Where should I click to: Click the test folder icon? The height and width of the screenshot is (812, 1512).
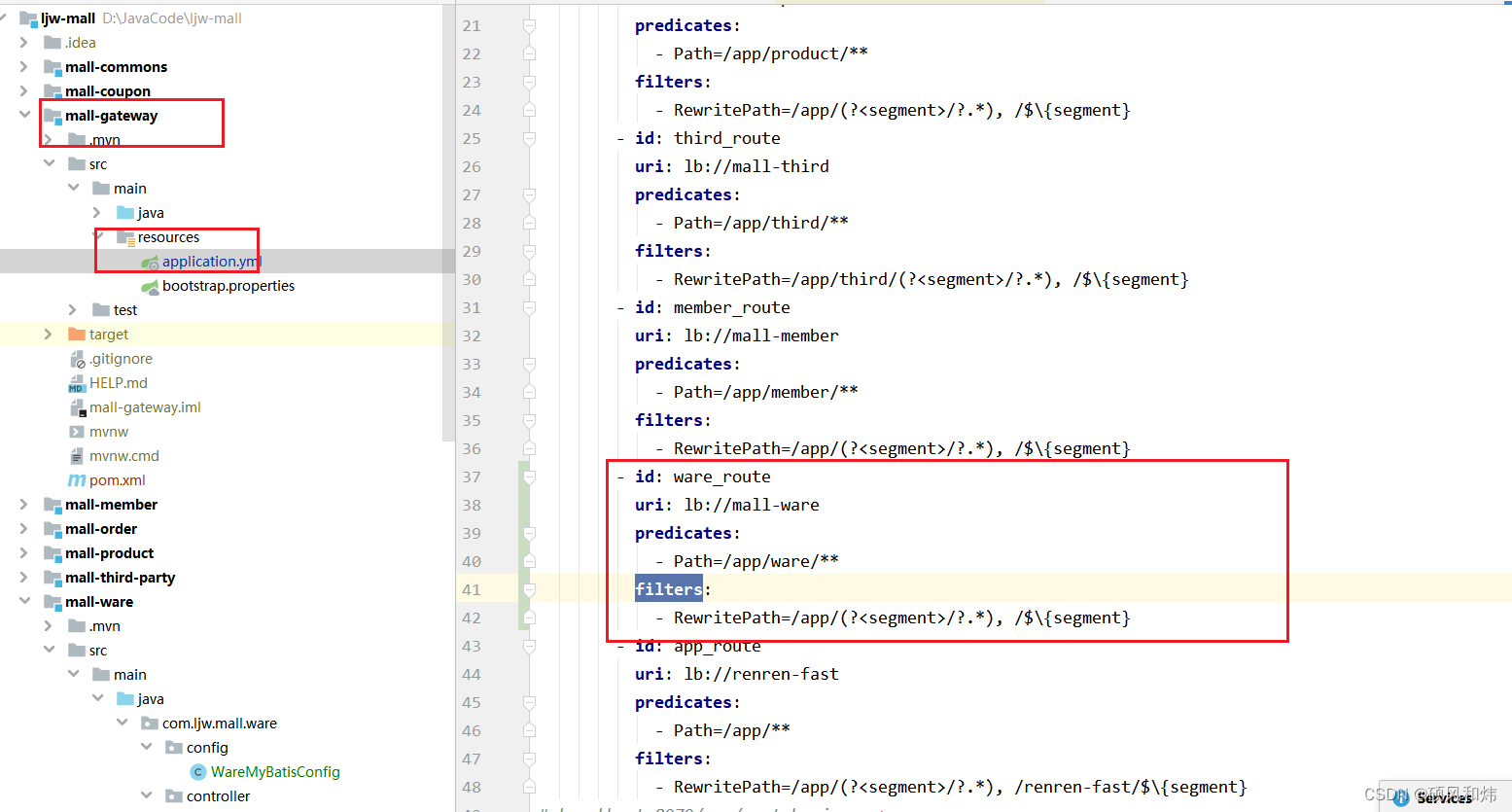point(101,310)
